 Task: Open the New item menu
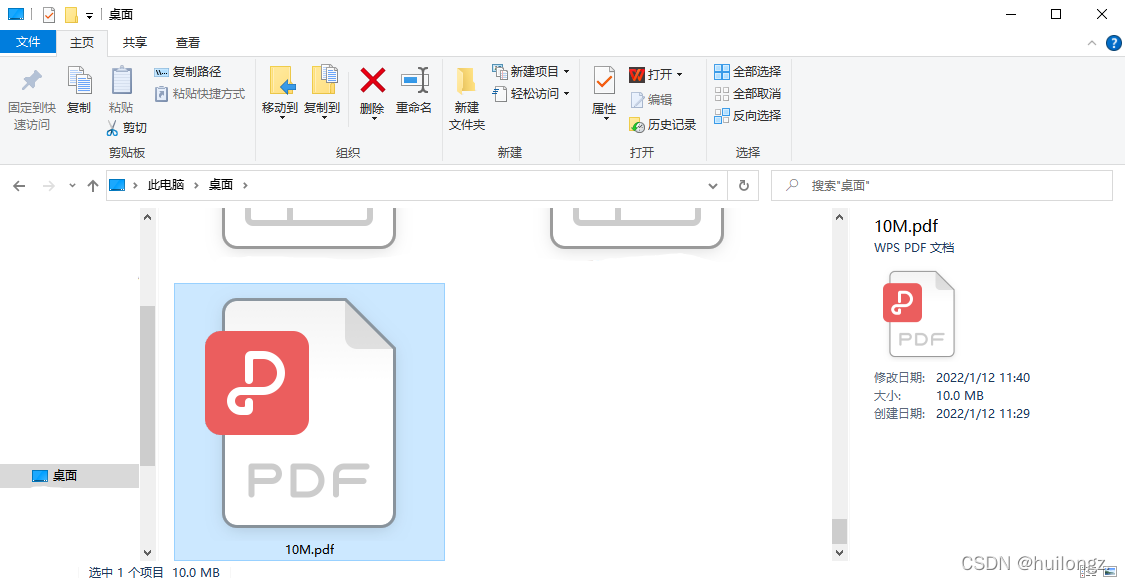pyautogui.click(x=531, y=72)
